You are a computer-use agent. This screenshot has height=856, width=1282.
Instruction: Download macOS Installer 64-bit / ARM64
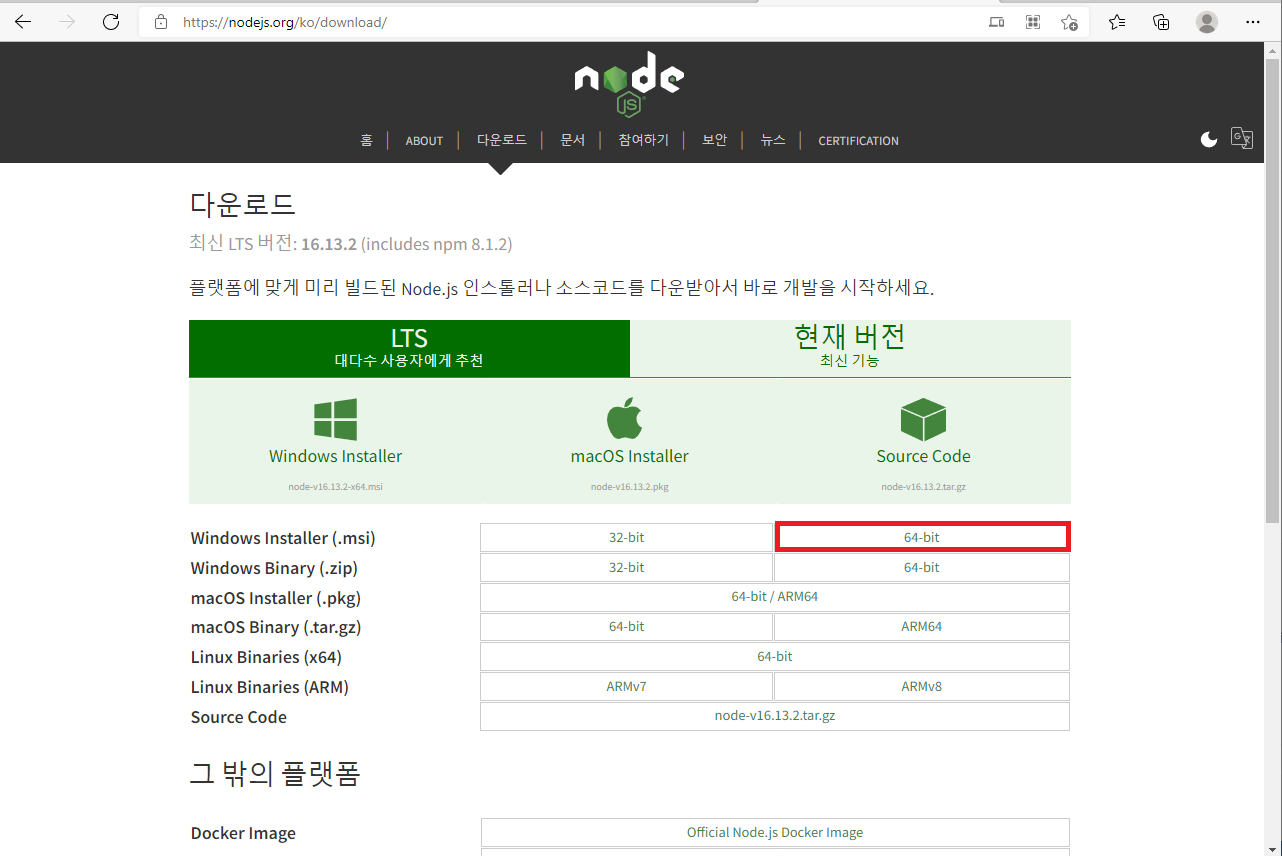[775, 597]
